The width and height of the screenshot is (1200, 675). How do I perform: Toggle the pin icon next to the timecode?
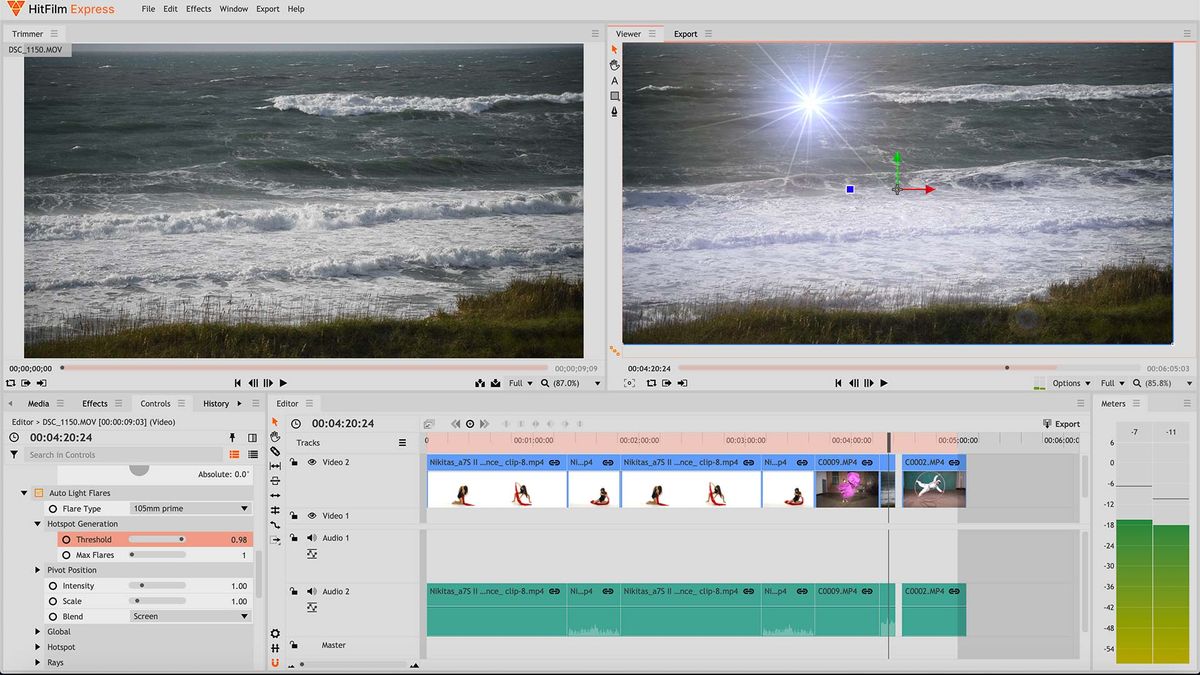pos(232,437)
